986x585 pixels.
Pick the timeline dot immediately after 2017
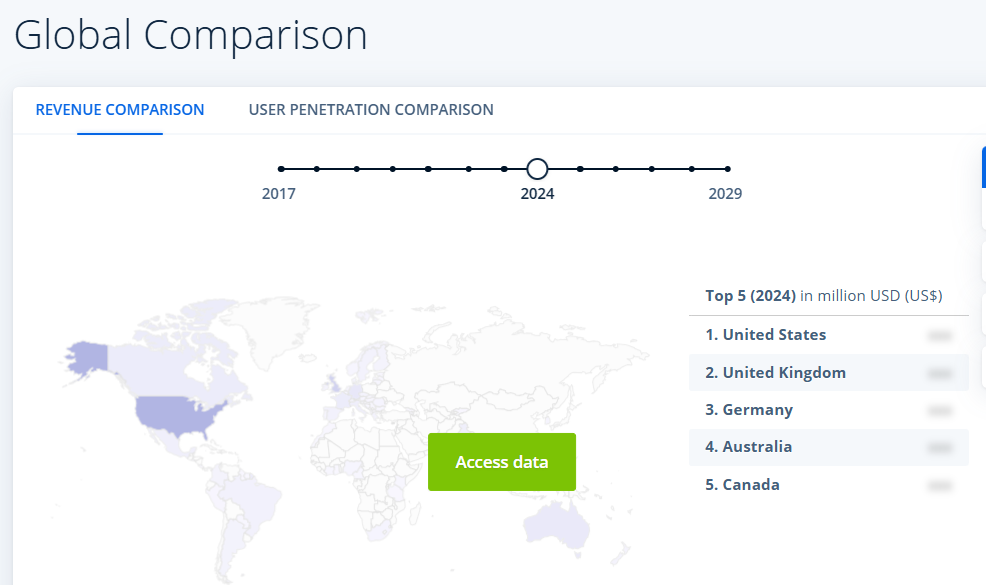coord(317,169)
